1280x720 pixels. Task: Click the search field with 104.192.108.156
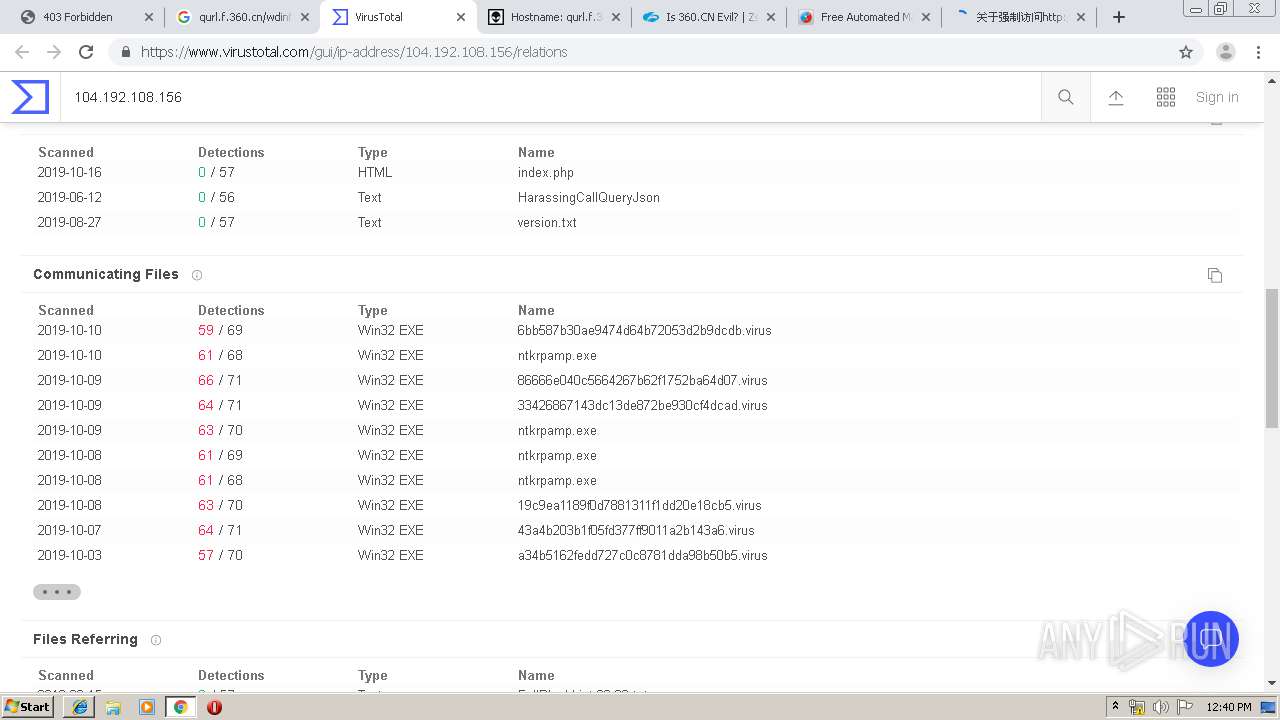click(550, 97)
